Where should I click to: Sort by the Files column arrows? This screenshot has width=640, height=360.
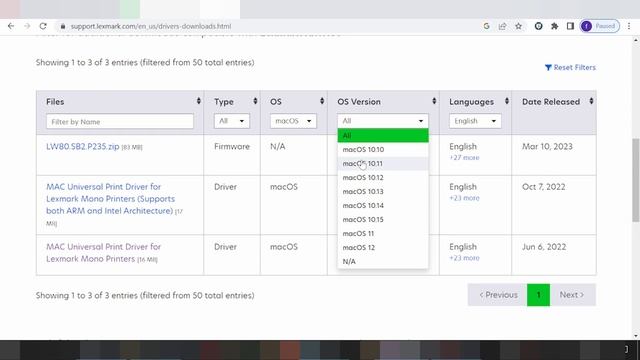click(198, 101)
